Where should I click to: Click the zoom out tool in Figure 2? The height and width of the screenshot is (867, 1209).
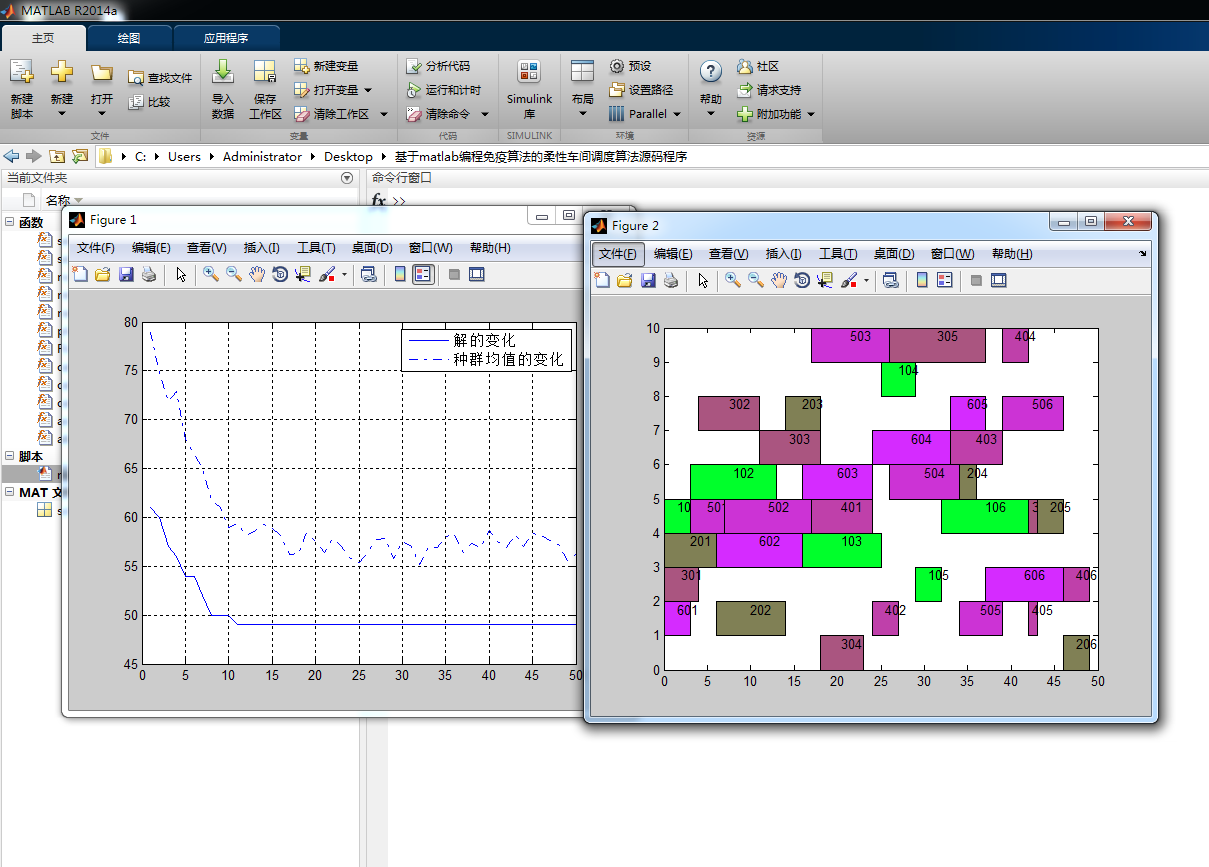coord(756,280)
